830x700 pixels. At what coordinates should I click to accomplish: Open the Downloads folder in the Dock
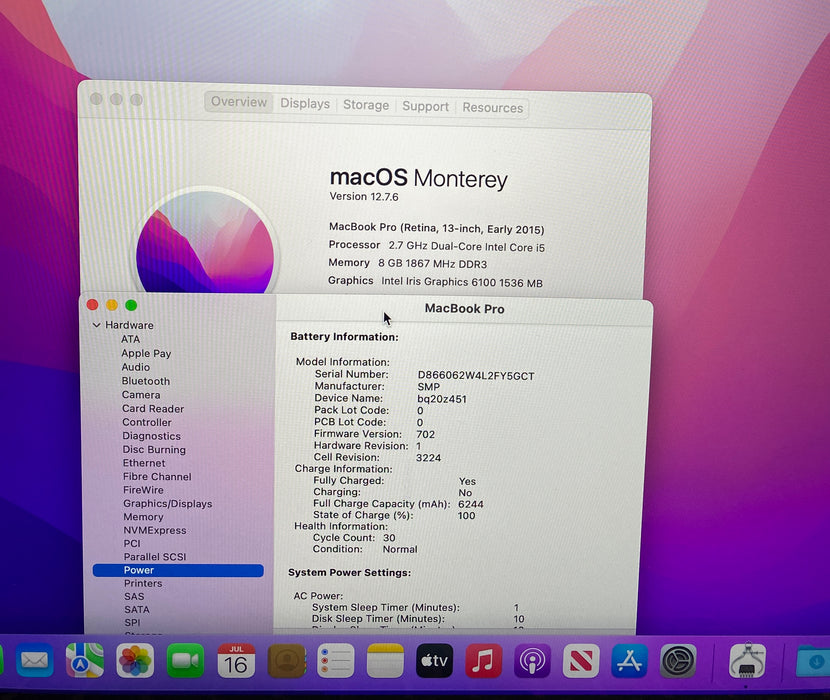pos(814,660)
